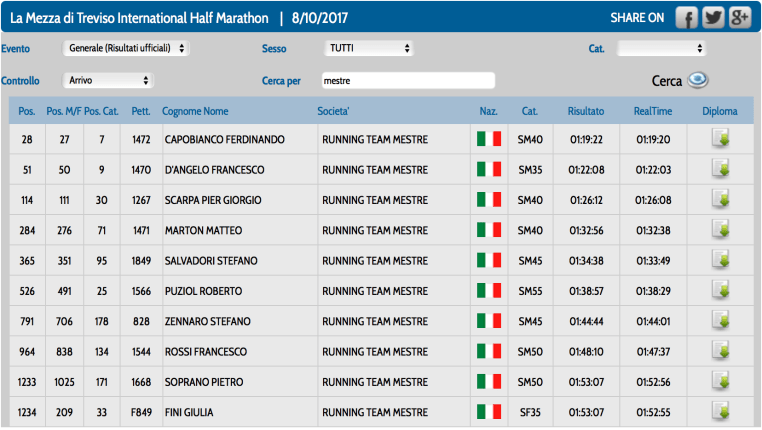The image size is (762, 430).
Task: Sort by RealTime column header
Action: 652,111
